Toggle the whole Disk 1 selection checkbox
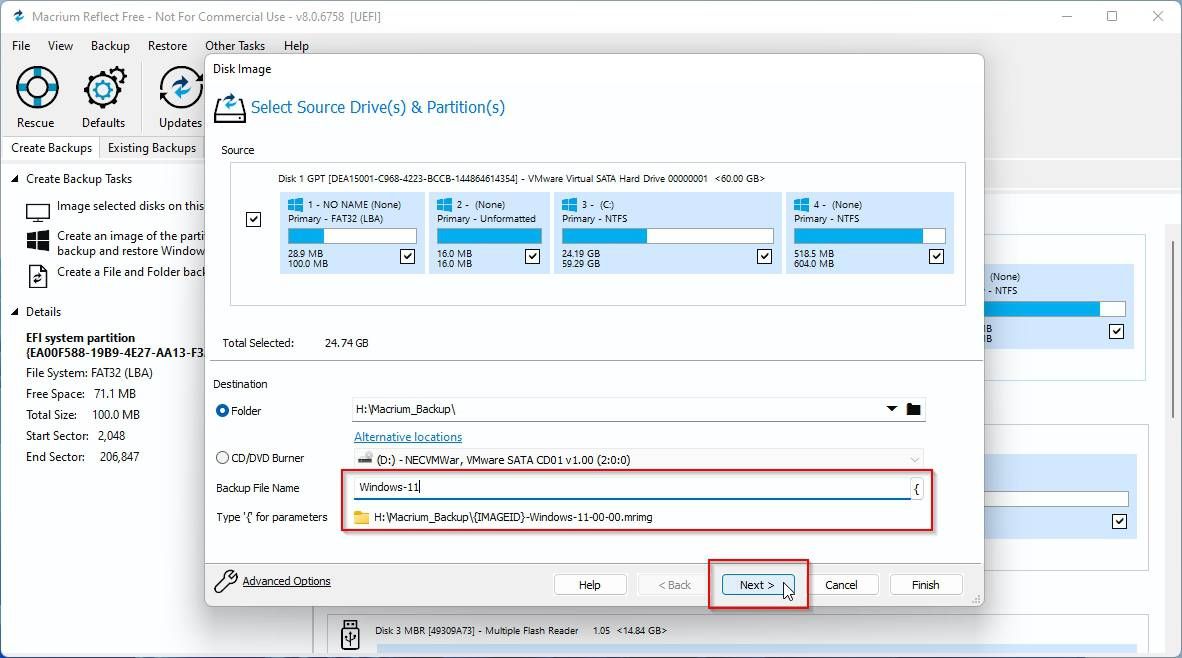The image size is (1182, 658). click(x=253, y=219)
